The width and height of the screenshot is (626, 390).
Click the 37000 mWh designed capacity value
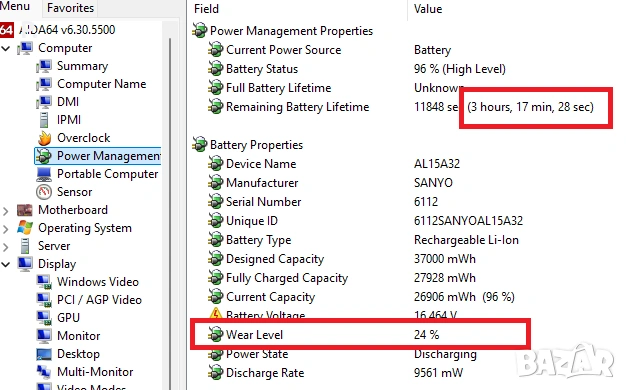click(x=445, y=259)
